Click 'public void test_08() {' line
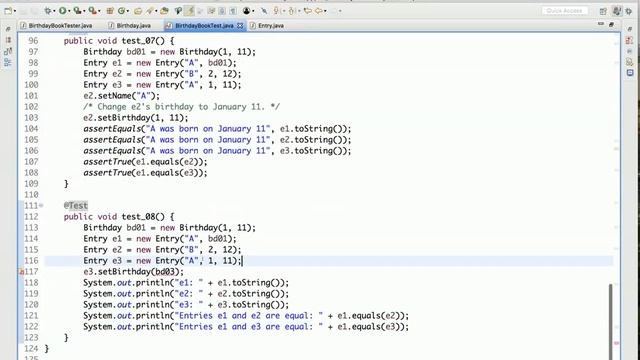640x360 pixels. (119, 217)
